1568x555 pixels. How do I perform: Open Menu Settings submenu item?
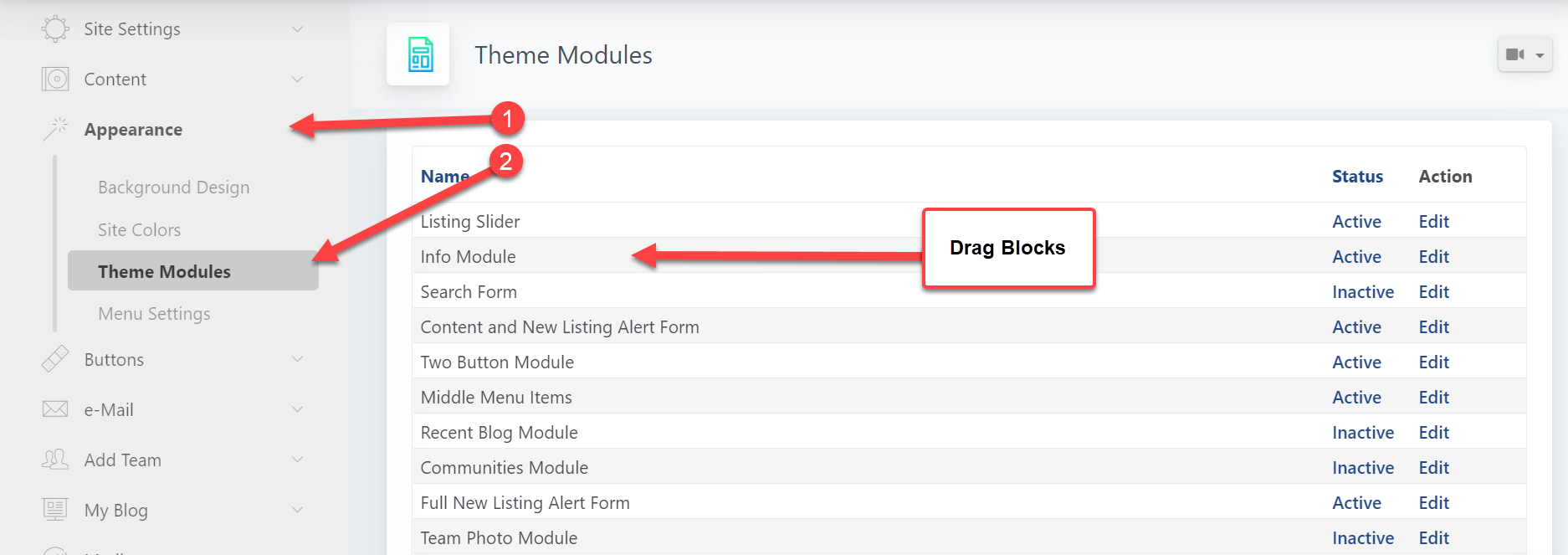click(x=154, y=314)
